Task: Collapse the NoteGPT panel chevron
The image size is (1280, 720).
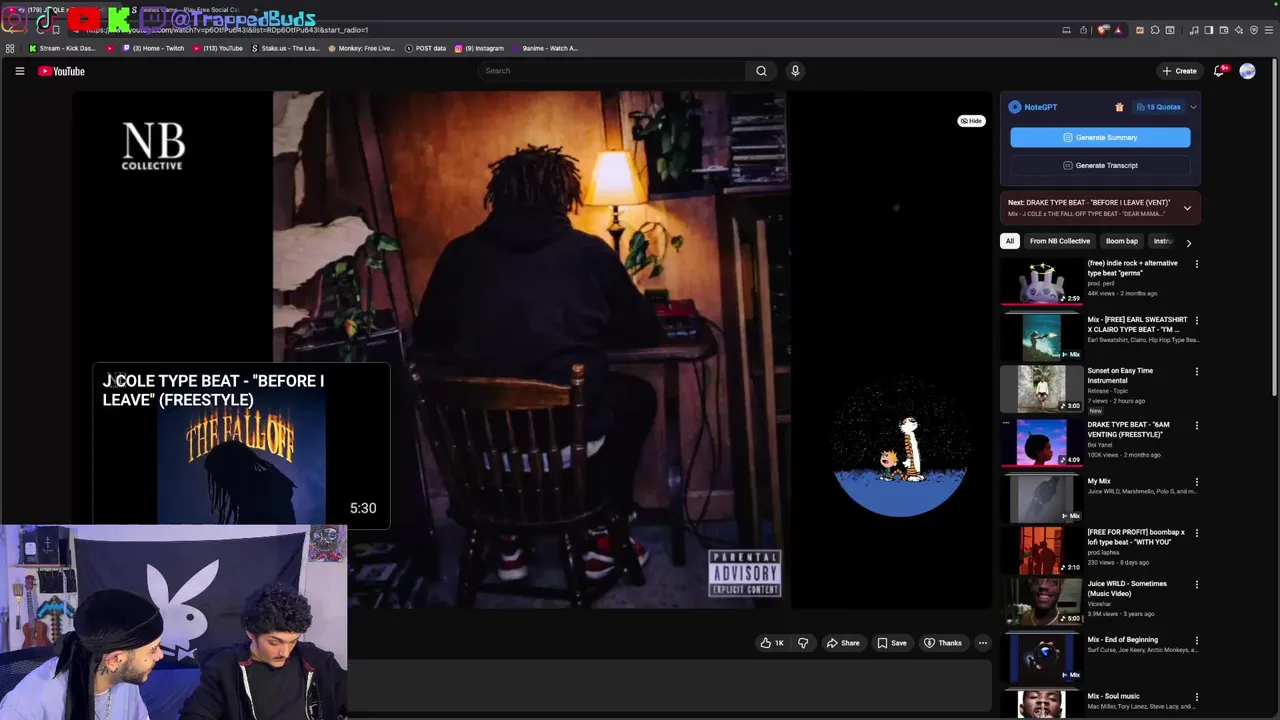Action: [1193, 107]
